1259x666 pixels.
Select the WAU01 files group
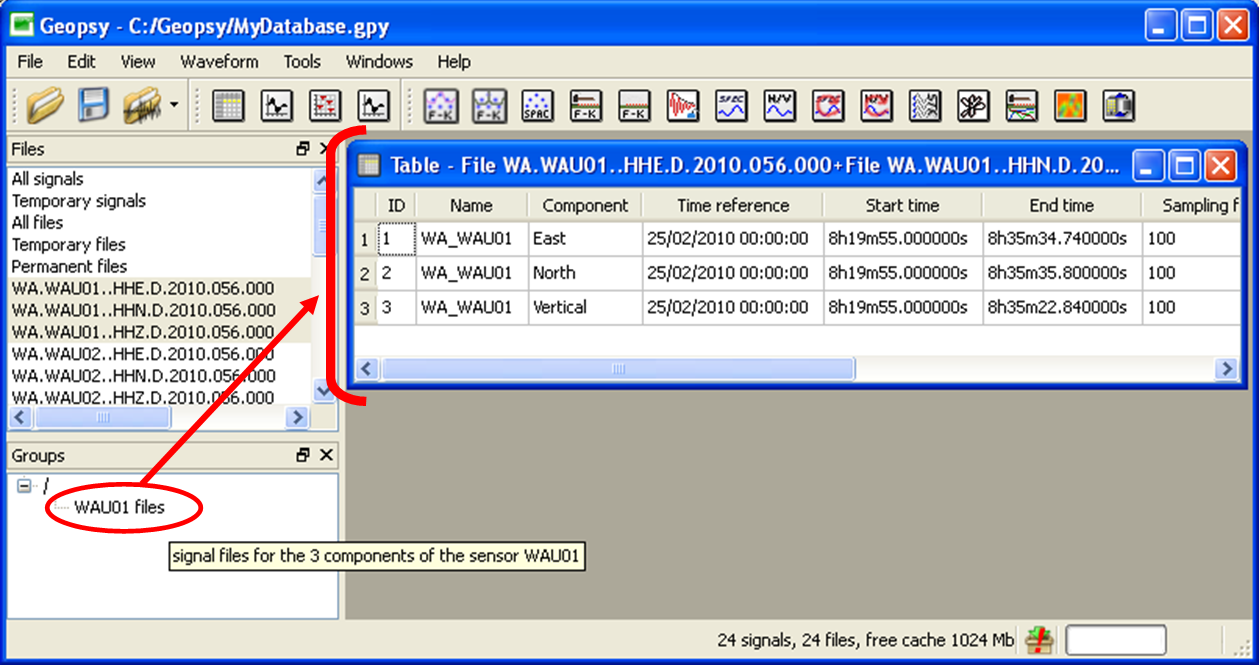pos(119,507)
